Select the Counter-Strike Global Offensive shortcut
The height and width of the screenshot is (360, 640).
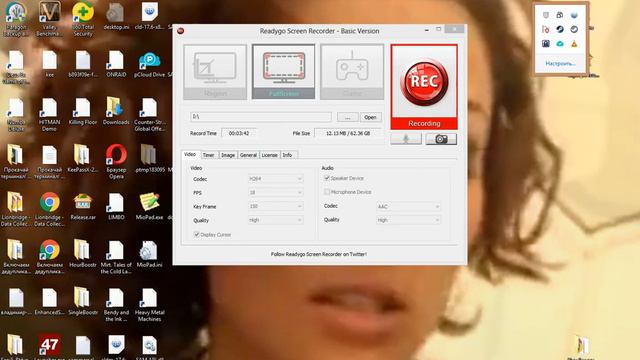coord(149,114)
